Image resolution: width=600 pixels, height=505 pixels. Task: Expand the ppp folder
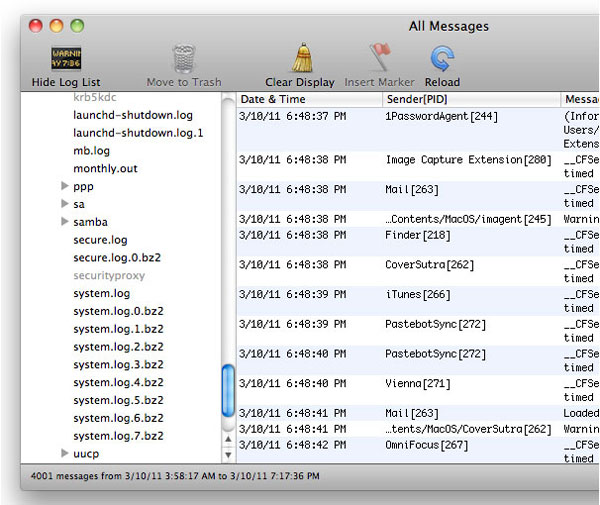click(65, 186)
